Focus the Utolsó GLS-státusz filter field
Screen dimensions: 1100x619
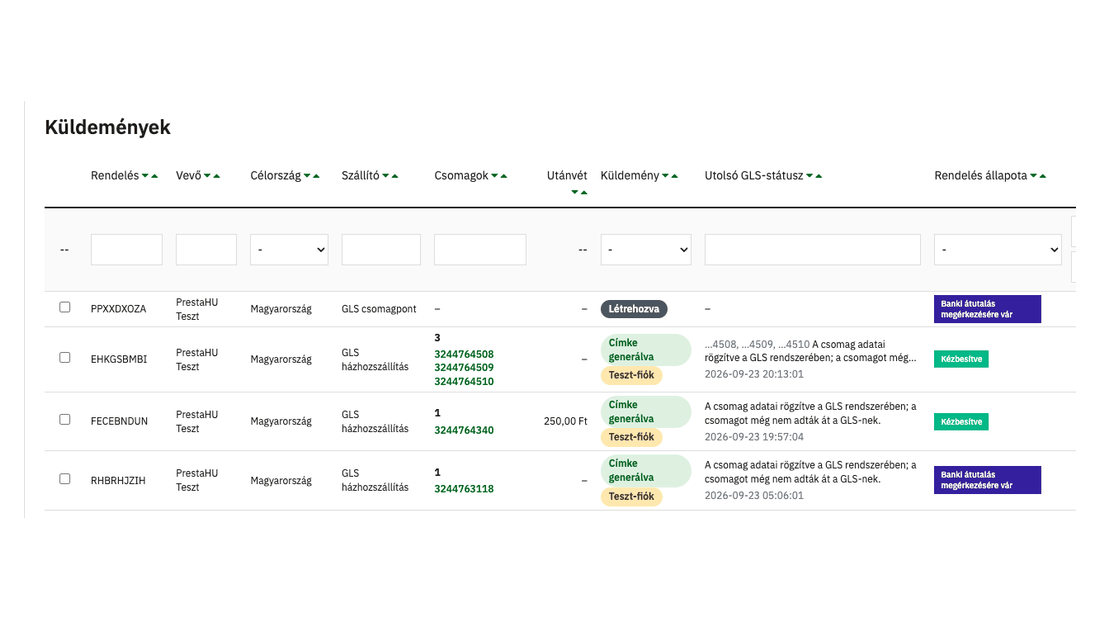click(812, 250)
